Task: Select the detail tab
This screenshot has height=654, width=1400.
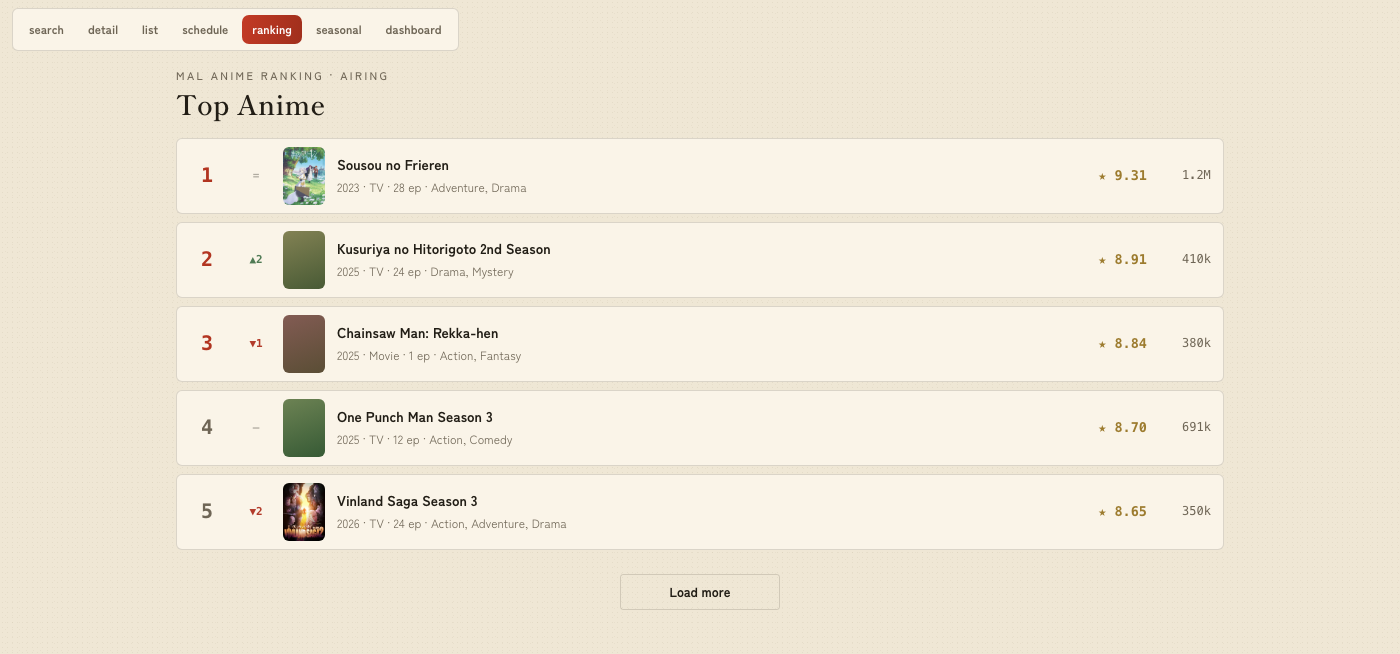Action: 103,30
